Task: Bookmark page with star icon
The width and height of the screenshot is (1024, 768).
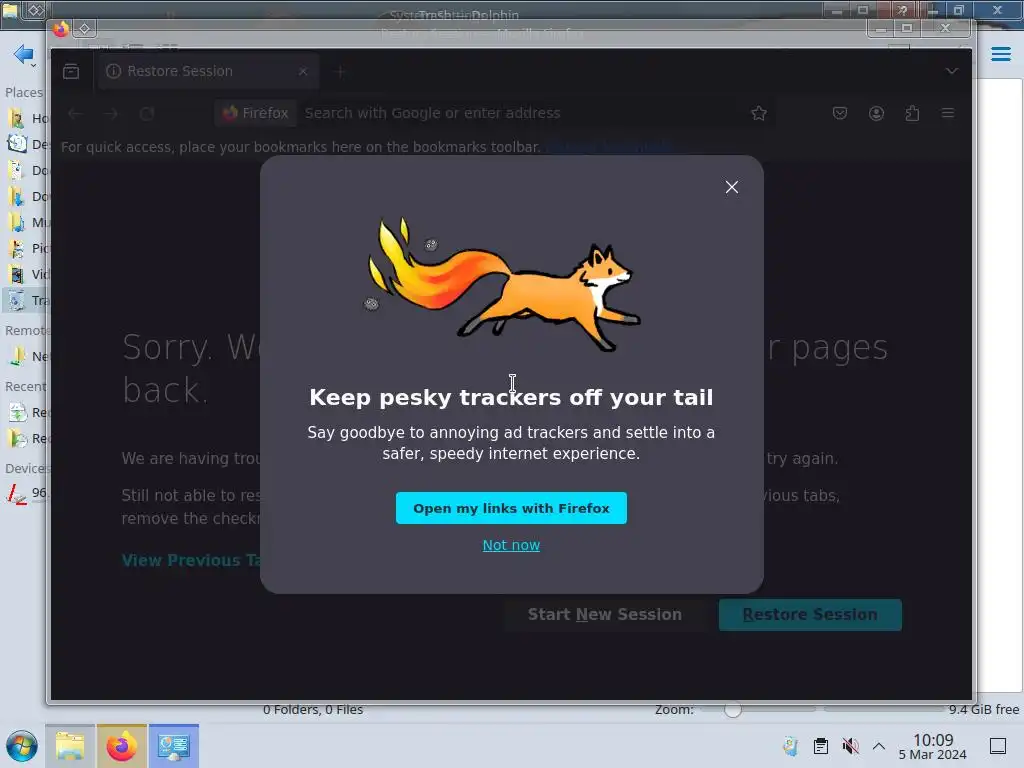Action: 758,114
